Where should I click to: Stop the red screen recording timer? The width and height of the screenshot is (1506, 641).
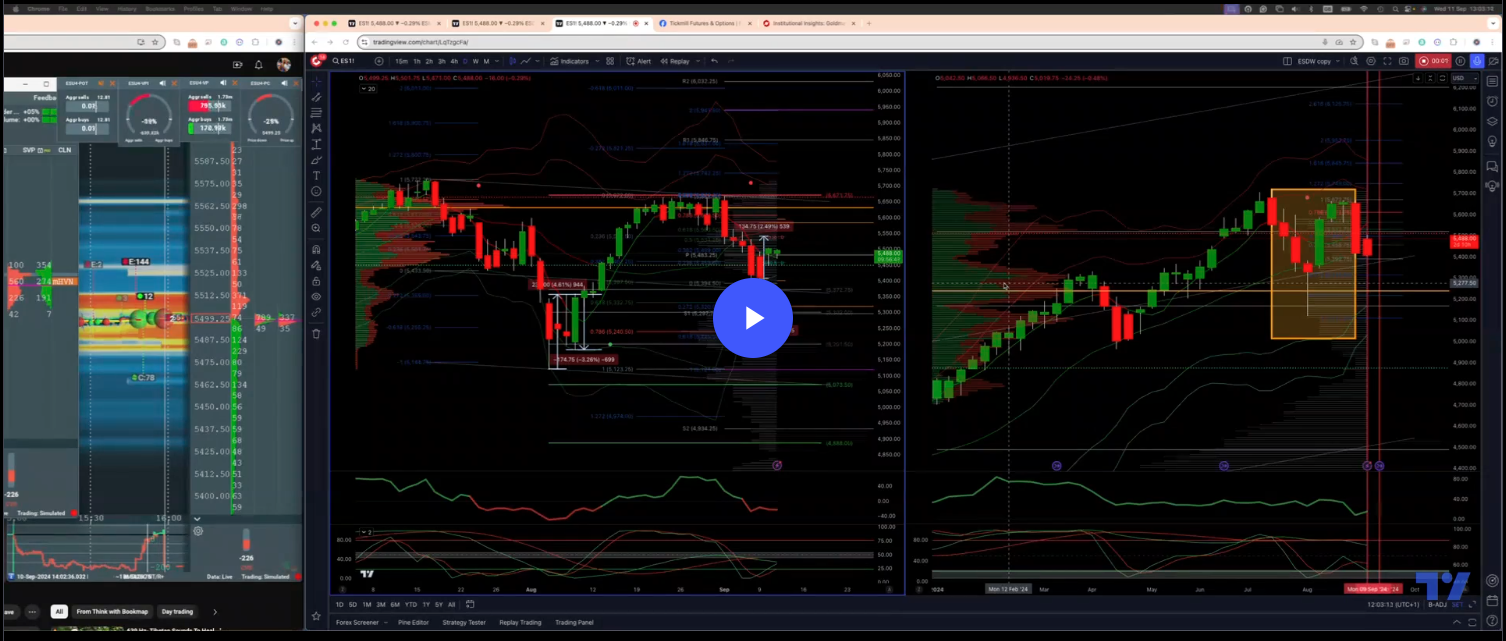click(x=1431, y=61)
